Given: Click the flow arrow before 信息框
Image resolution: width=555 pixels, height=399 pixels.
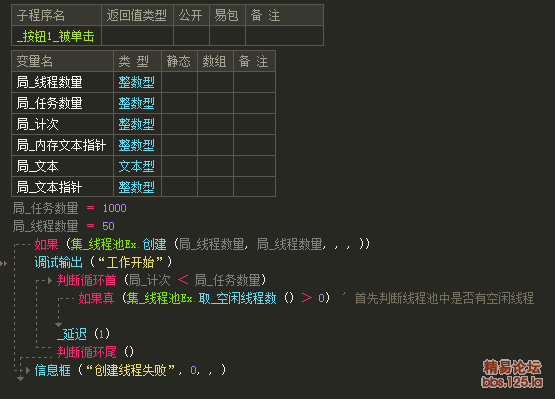Looking at the screenshot, I should click(x=28, y=371).
